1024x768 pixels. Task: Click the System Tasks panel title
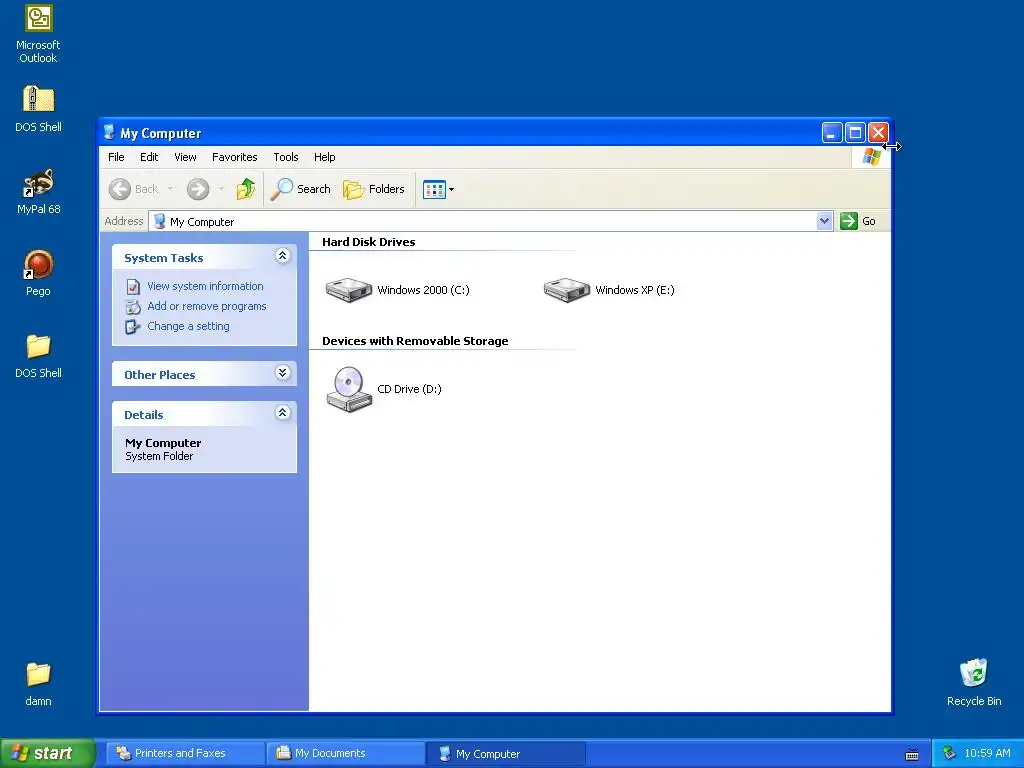(163, 258)
